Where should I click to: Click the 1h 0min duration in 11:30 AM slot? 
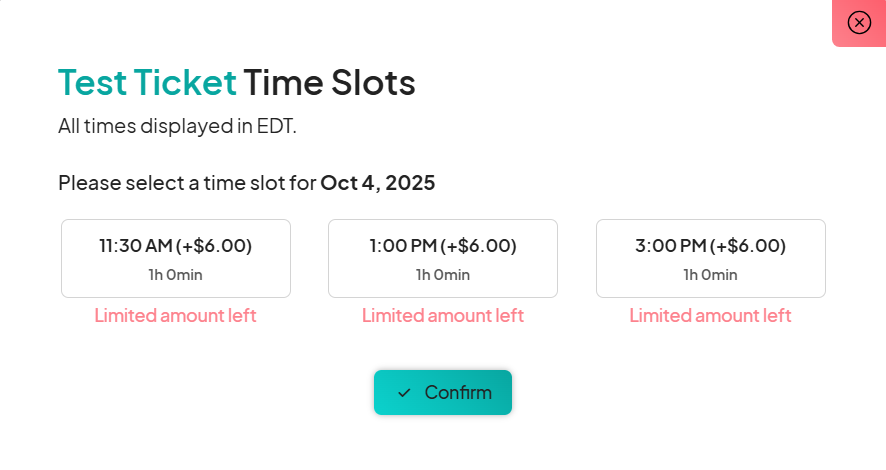pos(176,275)
